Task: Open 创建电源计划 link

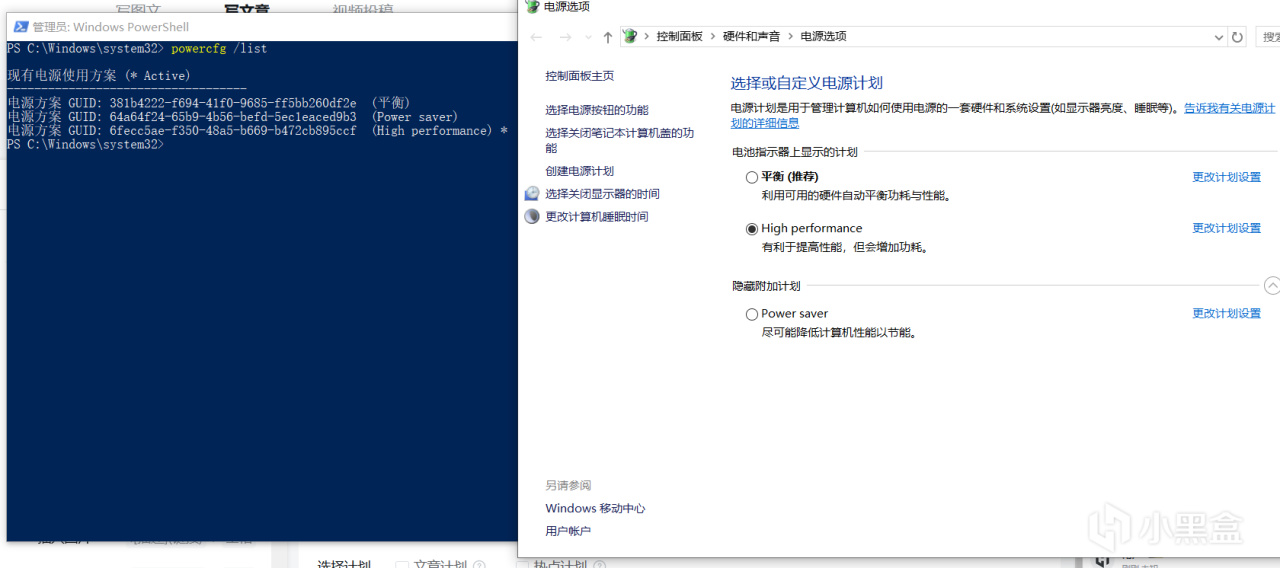Action: tap(580, 171)
